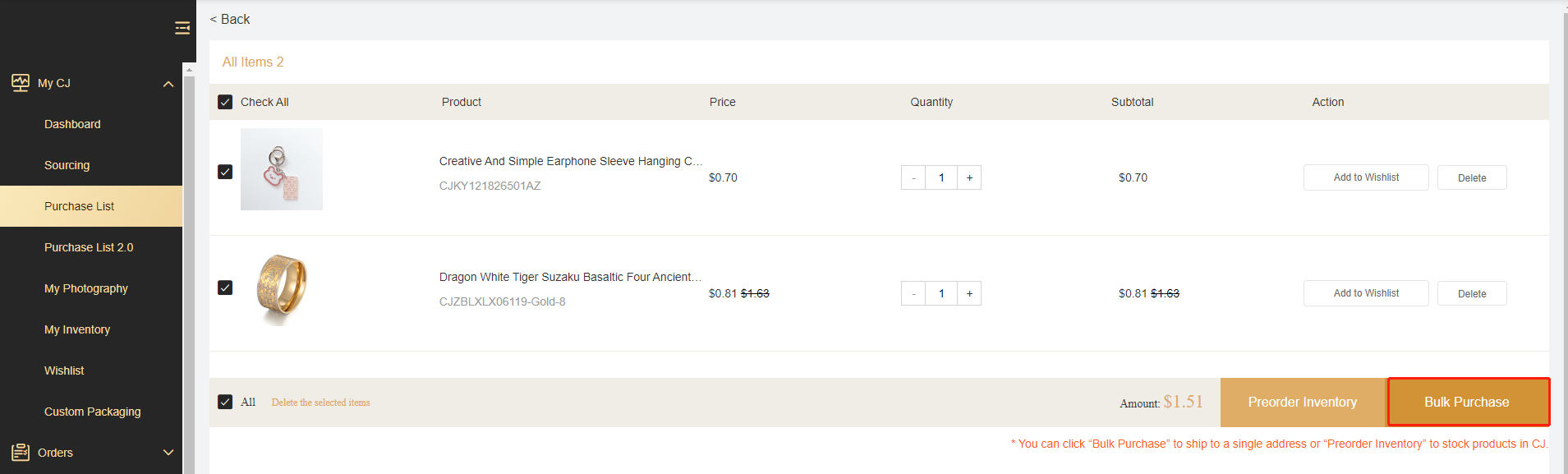Click the Bulk Purchase button
This screenshot has height=474, width=1568.
coord(1467,402)
